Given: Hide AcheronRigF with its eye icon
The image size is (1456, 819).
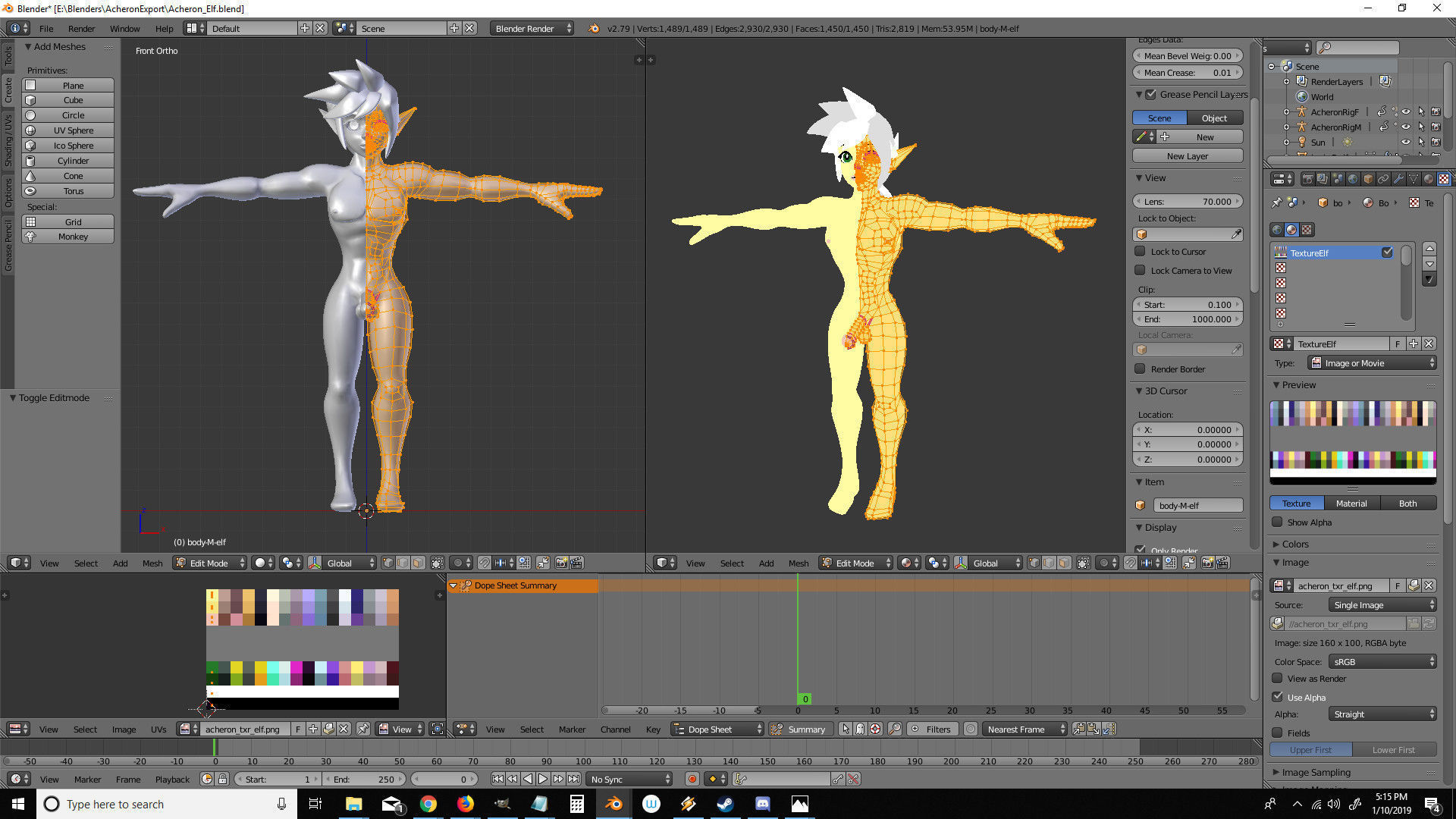Looking at the screenshot, I should [x=1405, y=111].
